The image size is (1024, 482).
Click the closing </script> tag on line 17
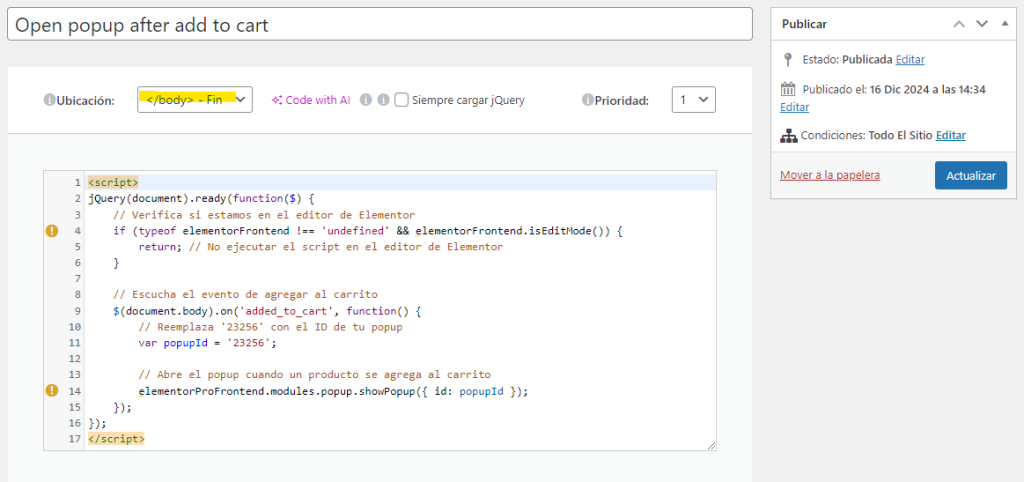116,439
